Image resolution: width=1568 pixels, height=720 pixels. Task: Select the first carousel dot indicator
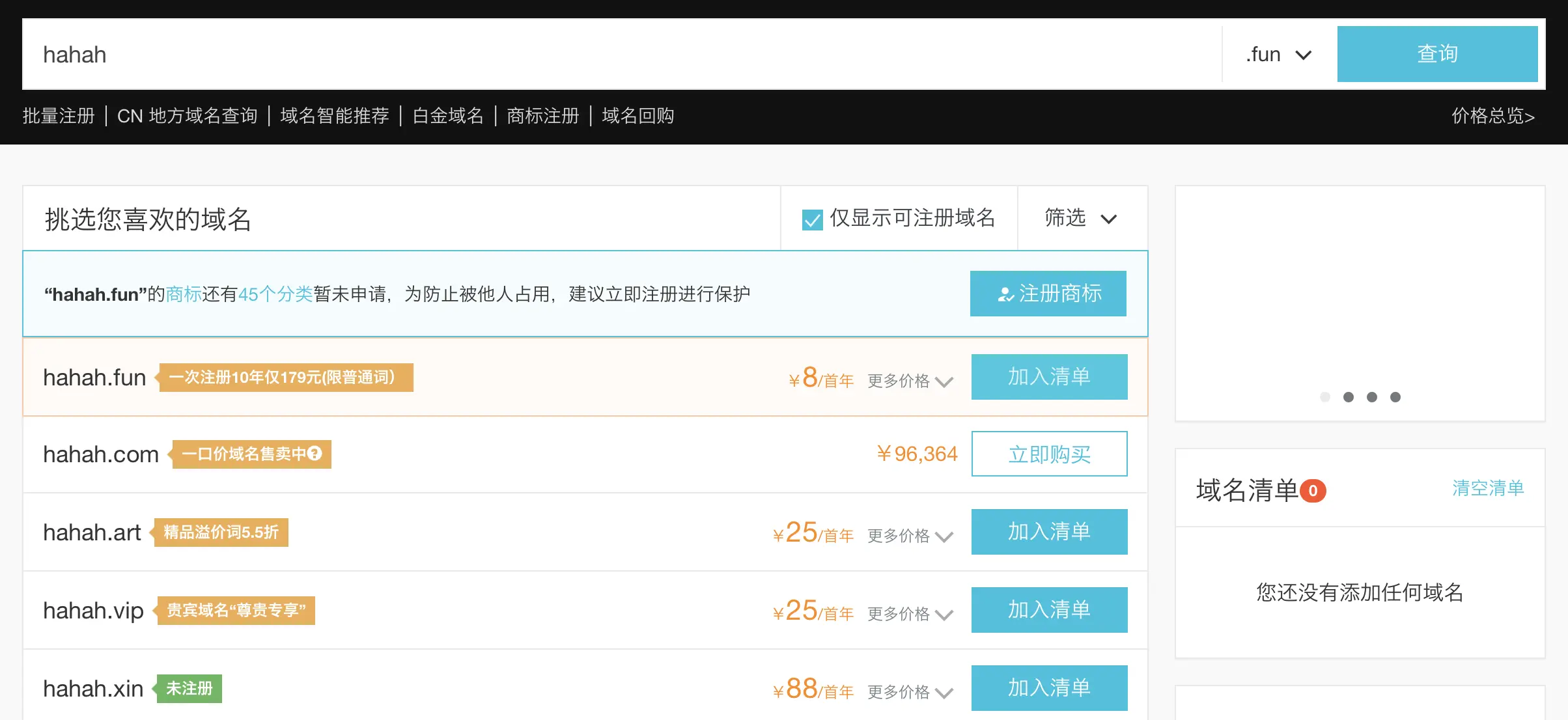pos(1324,397)
